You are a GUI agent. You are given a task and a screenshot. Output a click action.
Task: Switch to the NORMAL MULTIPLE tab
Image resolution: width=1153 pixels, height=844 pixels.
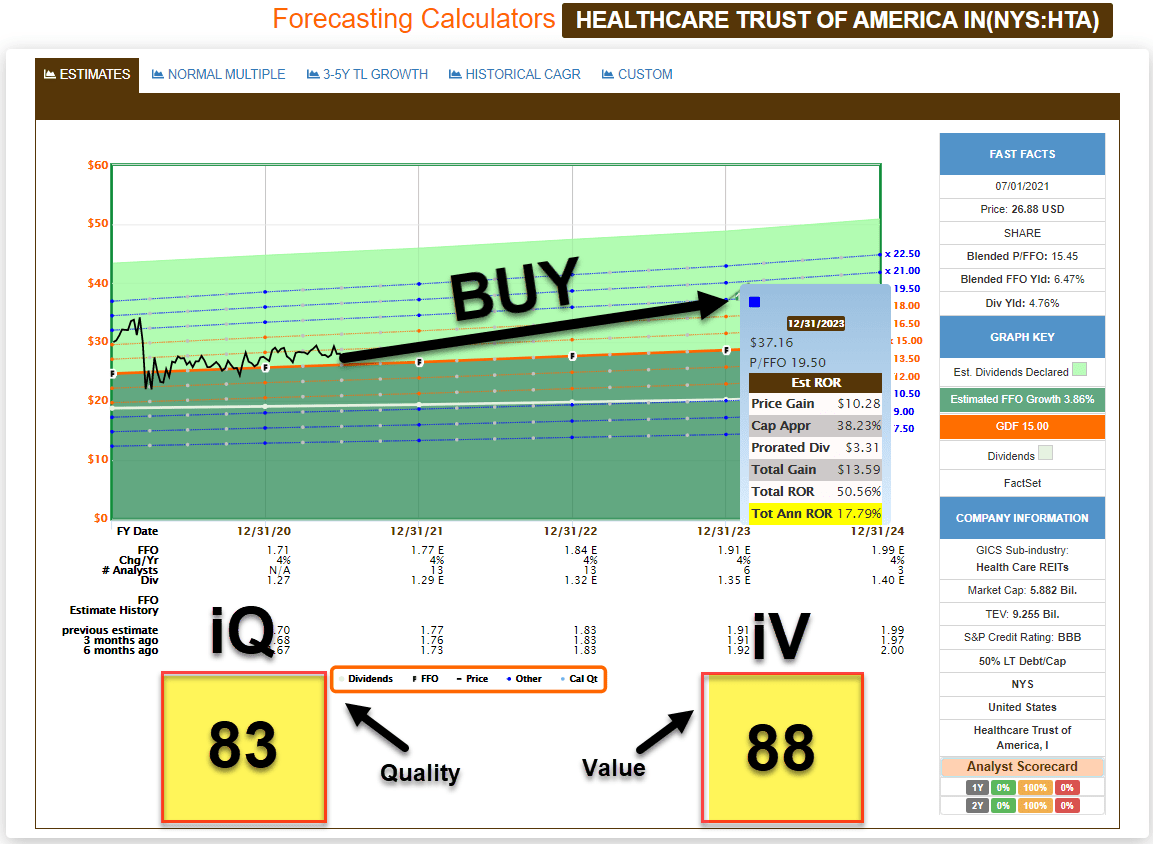pos(218,75)
